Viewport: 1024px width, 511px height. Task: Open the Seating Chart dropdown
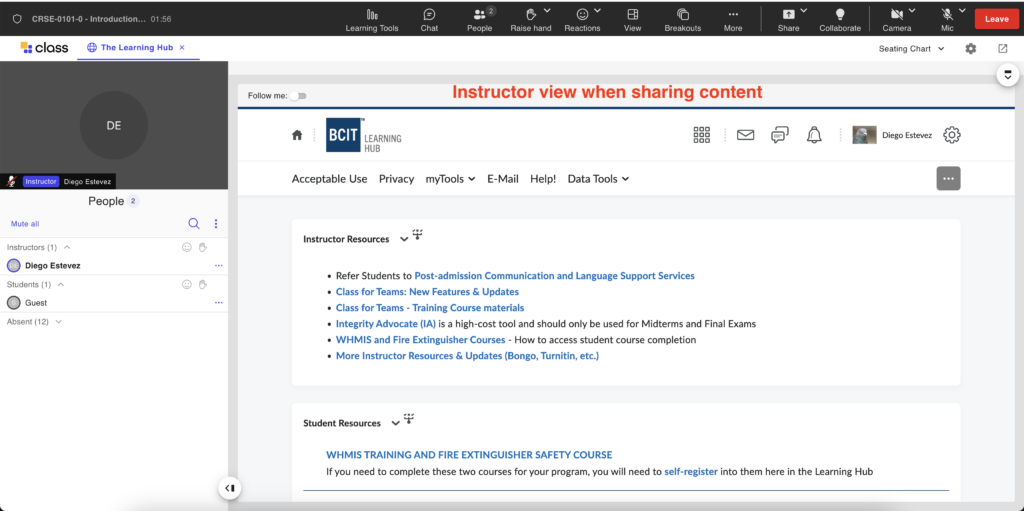[911, 48]
